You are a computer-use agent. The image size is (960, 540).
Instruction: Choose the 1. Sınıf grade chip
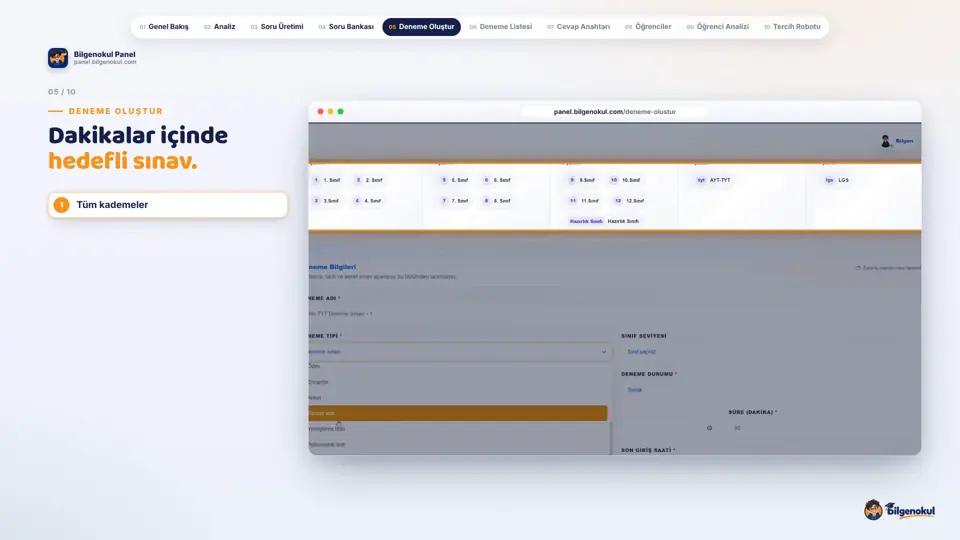326,180
